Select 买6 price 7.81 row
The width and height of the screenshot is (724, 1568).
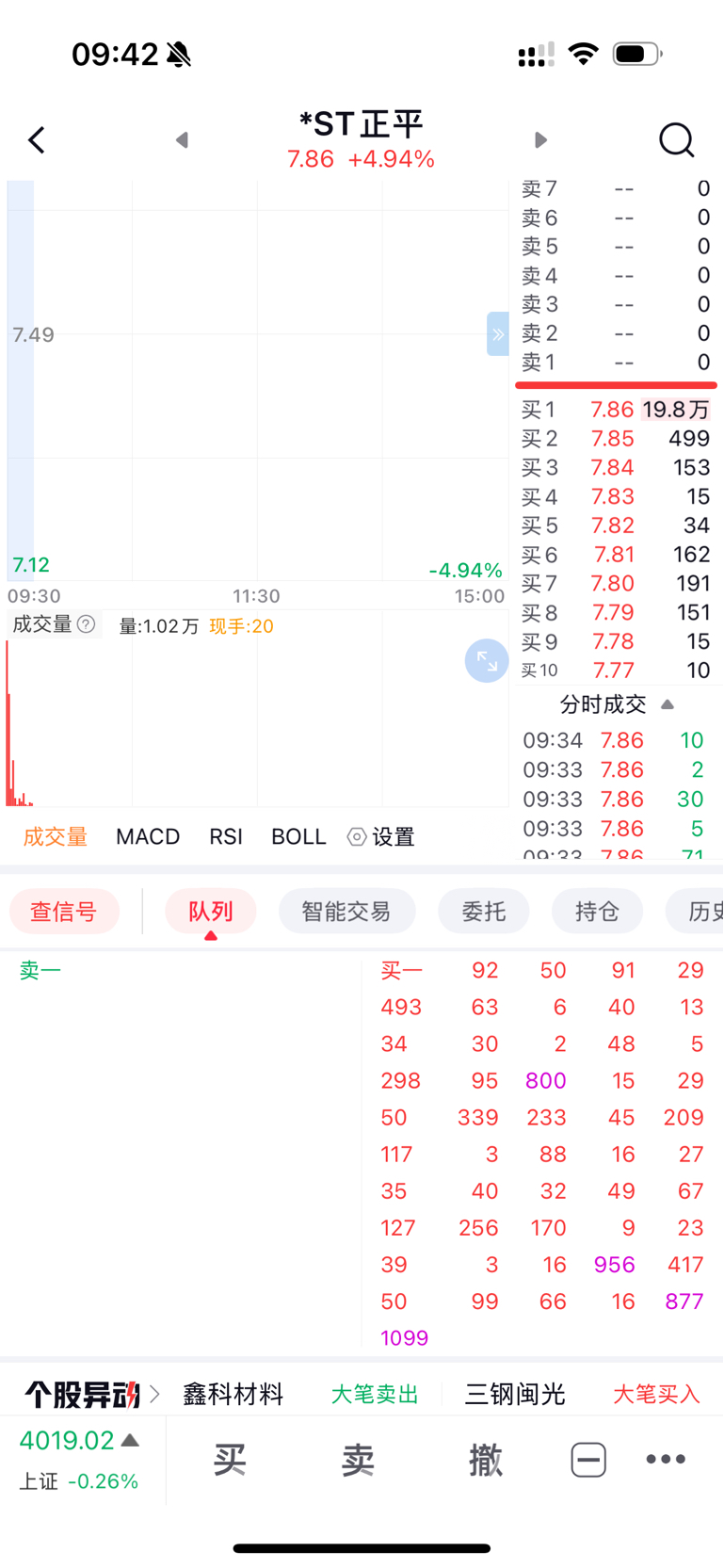[616, 555]
